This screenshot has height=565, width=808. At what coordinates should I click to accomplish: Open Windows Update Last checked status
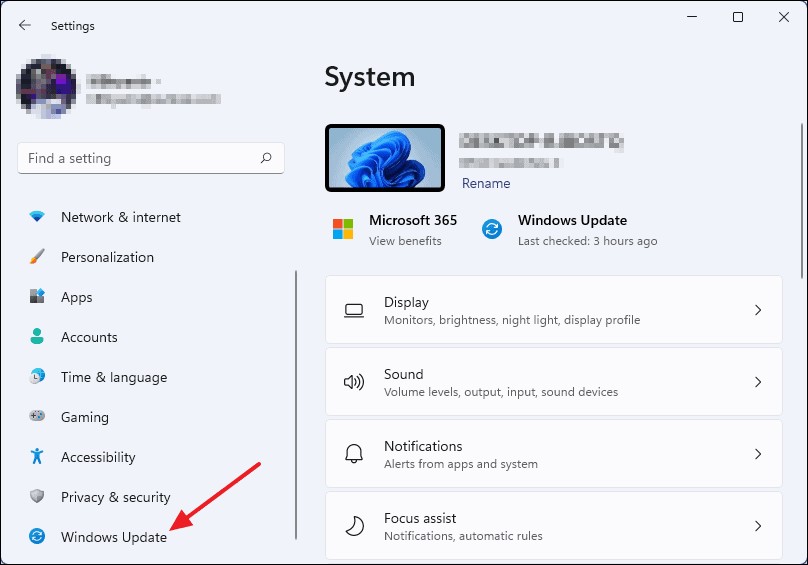coord(587,241)
